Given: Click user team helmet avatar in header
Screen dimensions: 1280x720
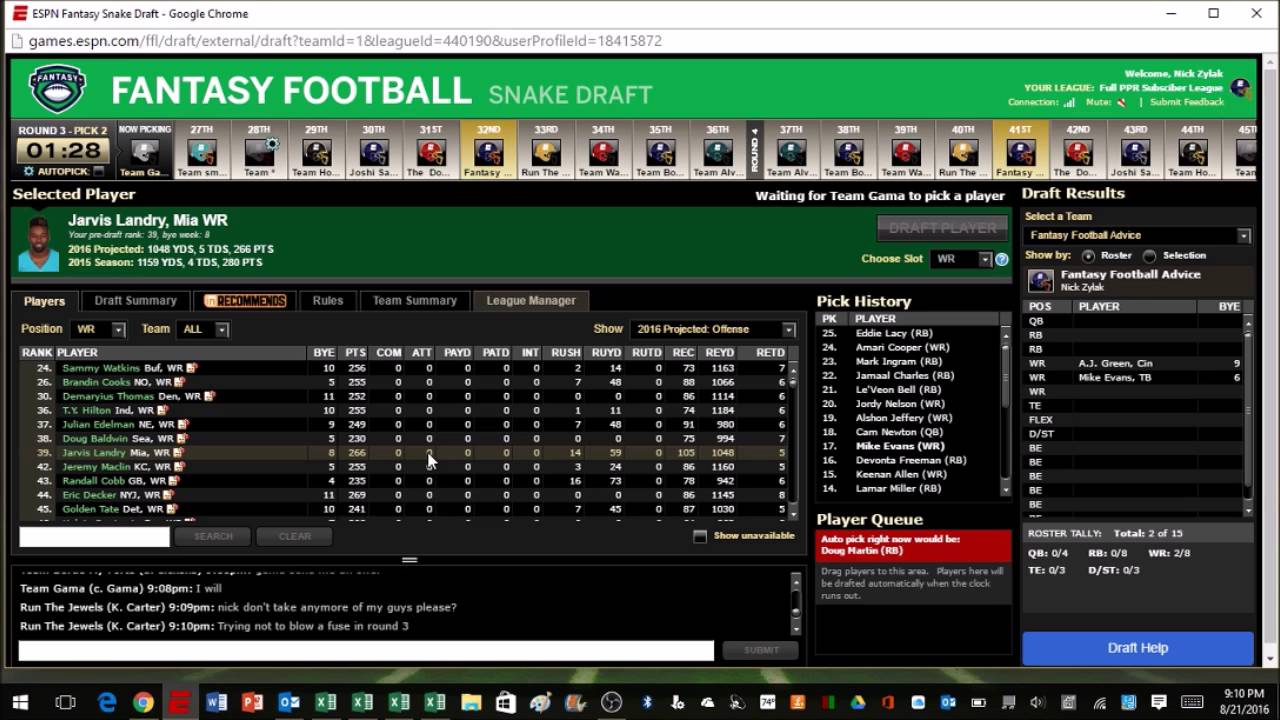Looking at the screenshot, I should pyautogui.click(x=1240, y=88).
